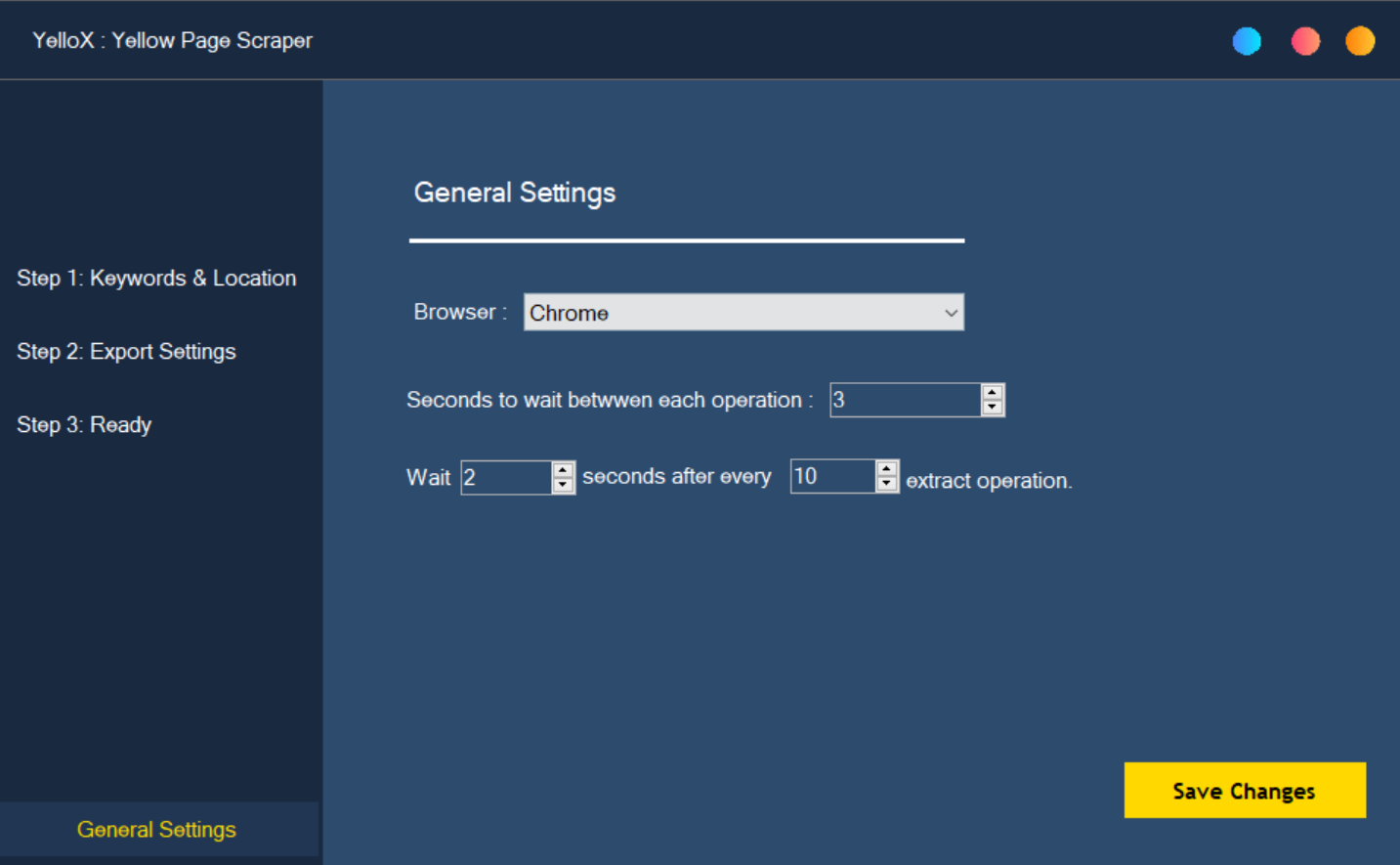The image size is (1400, 865).
Task: Click the YelloX : Yellow Page Scraper title
Action: tap(173, 41)
